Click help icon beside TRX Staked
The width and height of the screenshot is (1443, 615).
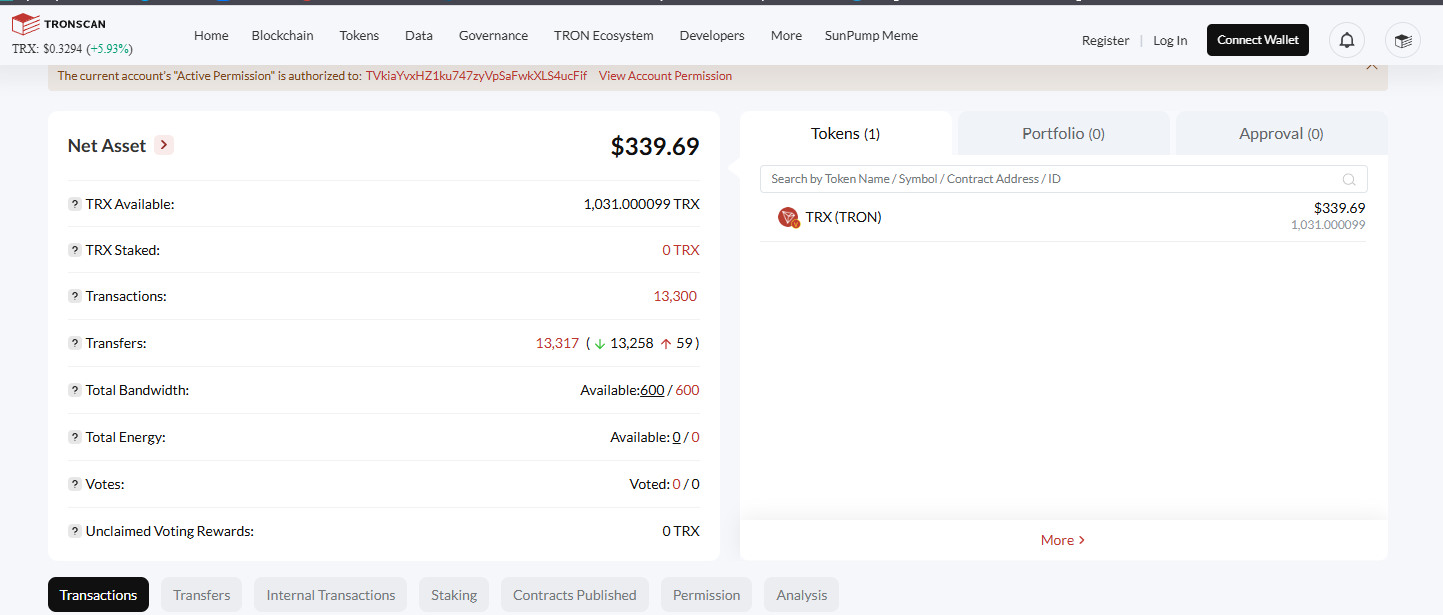coord(75,250)
